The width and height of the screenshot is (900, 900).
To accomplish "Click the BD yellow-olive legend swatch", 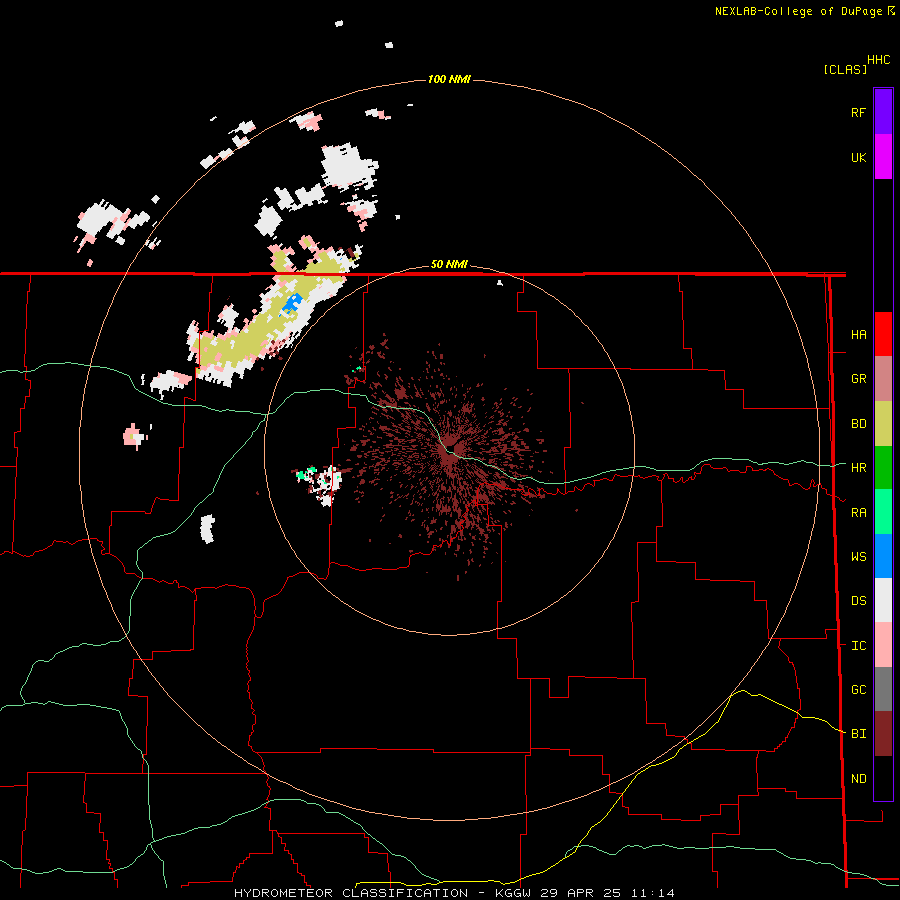I will pos(883,424).
